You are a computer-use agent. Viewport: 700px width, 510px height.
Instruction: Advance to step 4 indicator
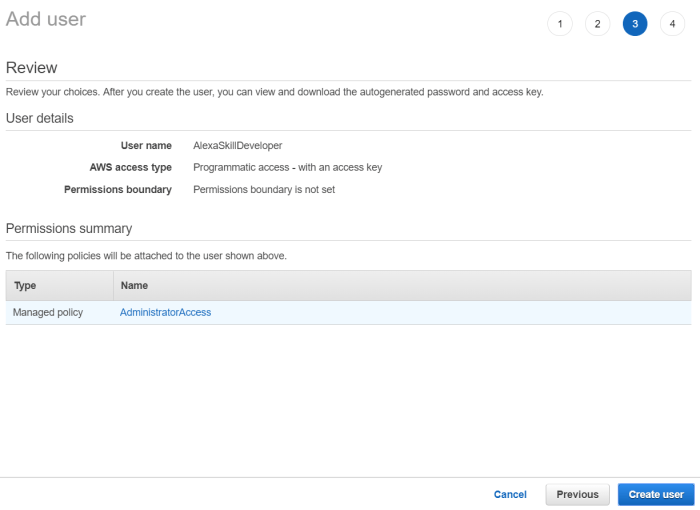click(673, 24)
